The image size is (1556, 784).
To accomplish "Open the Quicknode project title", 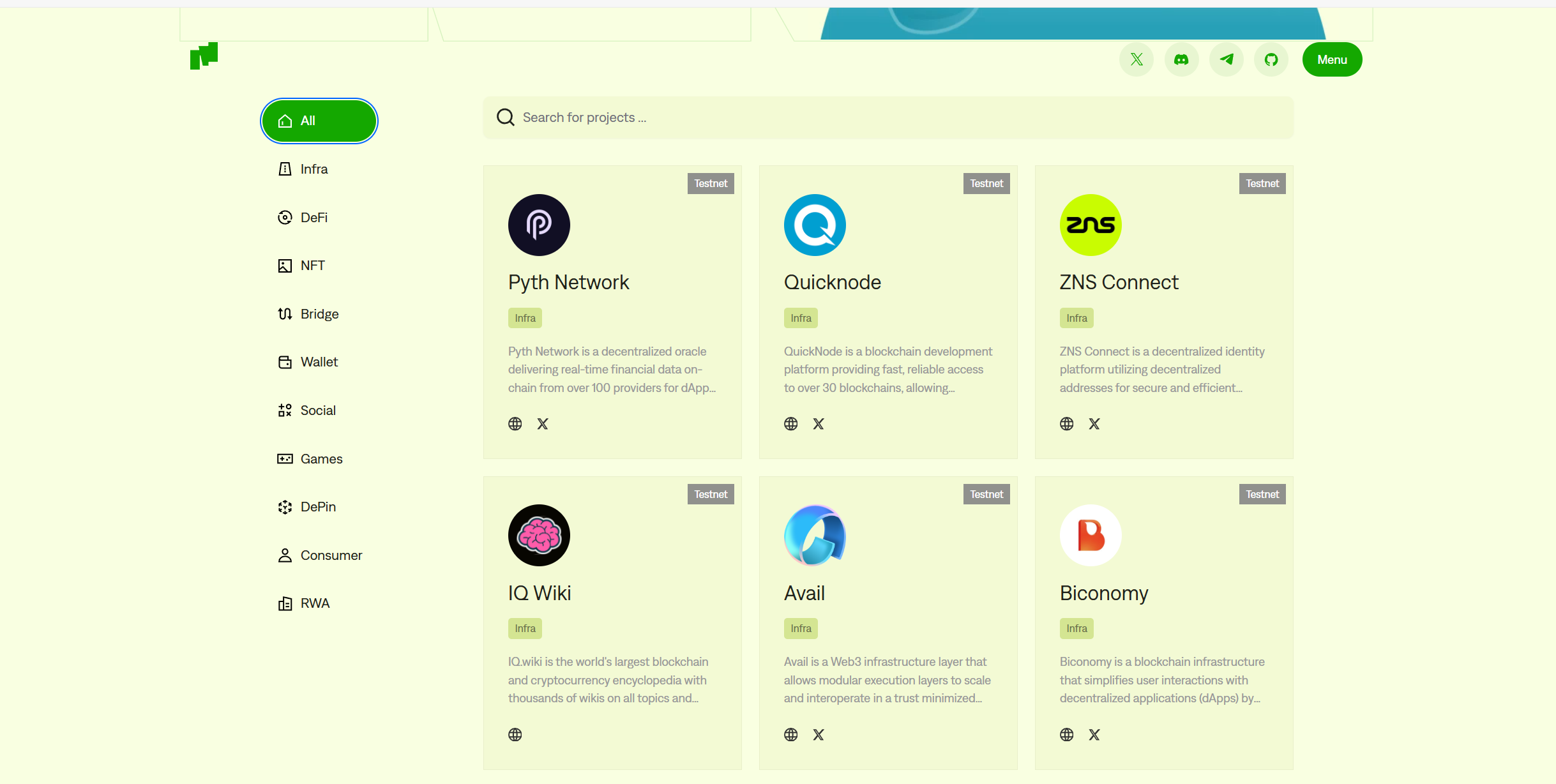I will (x=833, y=282).
